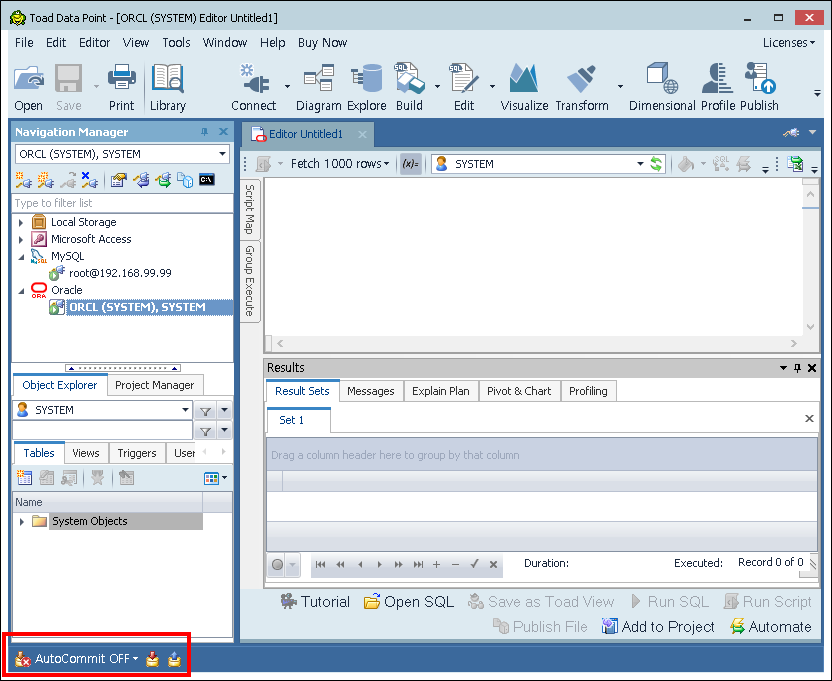Pin the Navigation Manager panel
The image size is (832, 681).
(205, 132)
